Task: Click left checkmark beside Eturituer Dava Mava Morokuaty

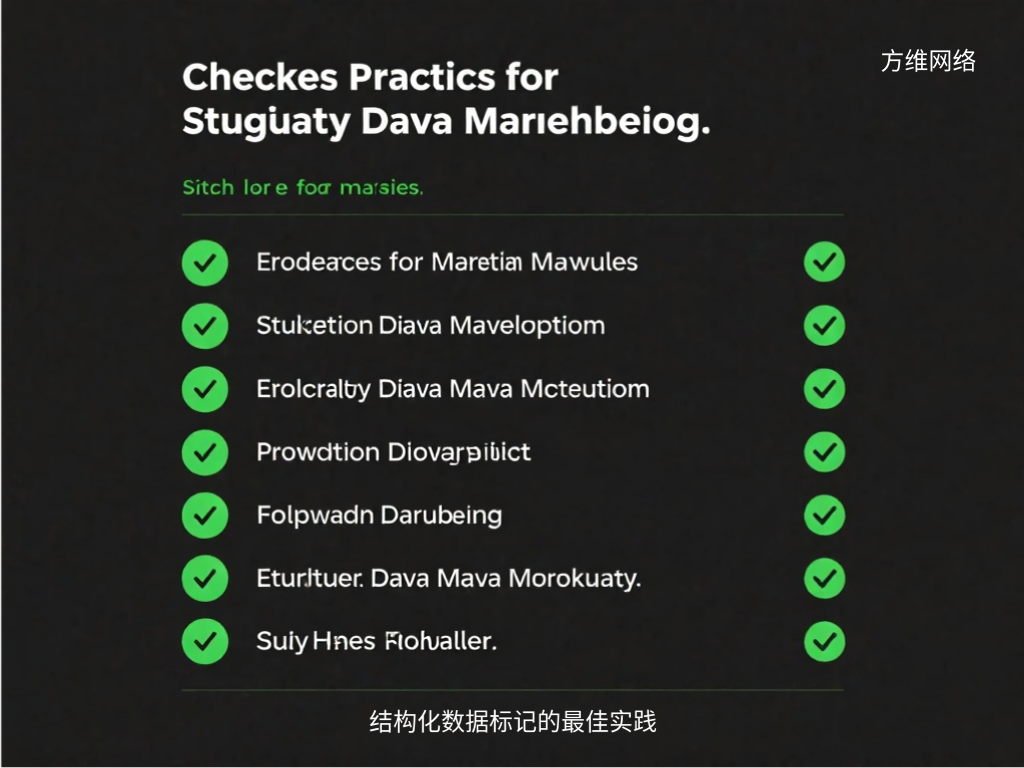Action: (x=205, y=578)
